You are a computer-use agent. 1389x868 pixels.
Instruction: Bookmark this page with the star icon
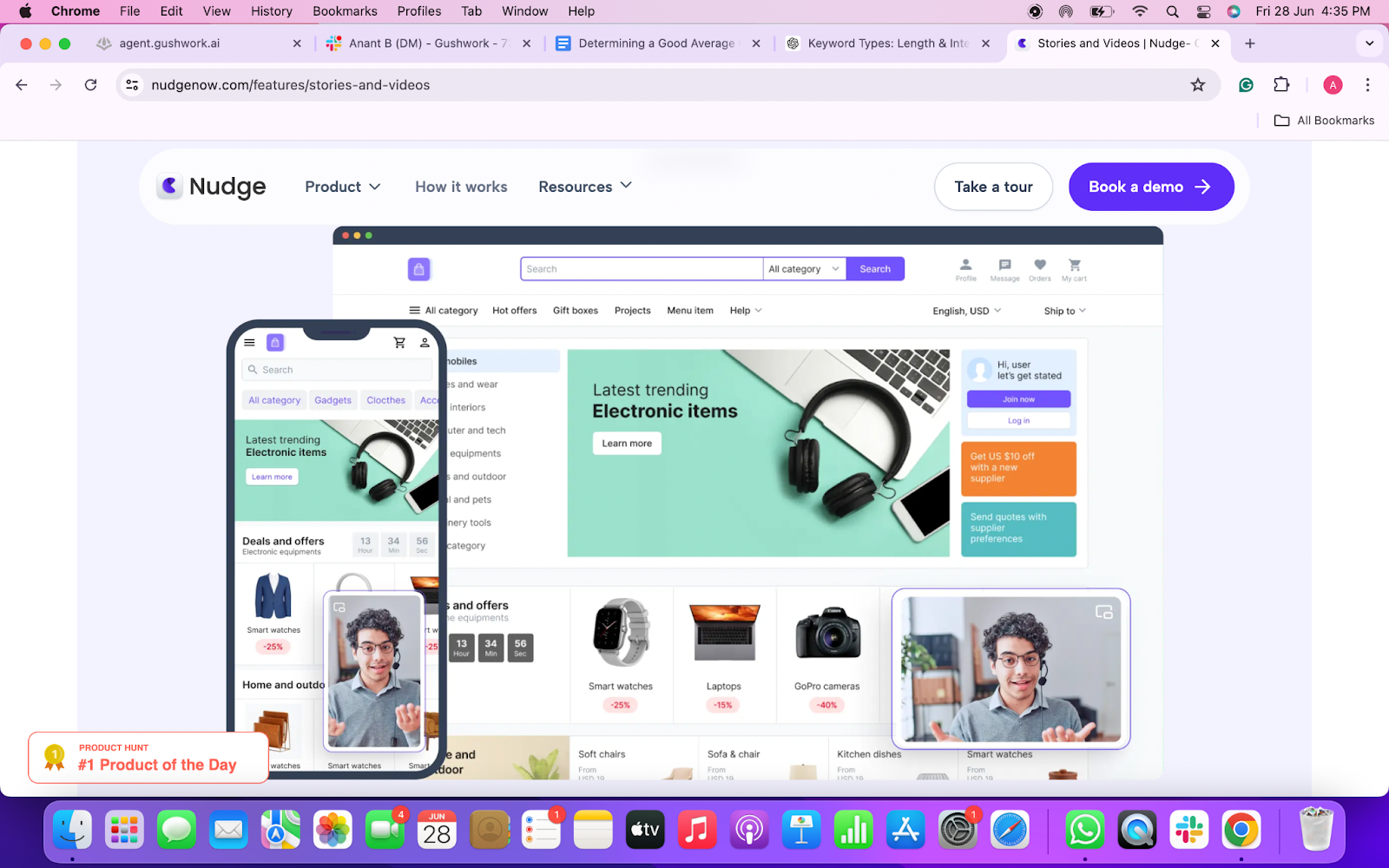1198,85
